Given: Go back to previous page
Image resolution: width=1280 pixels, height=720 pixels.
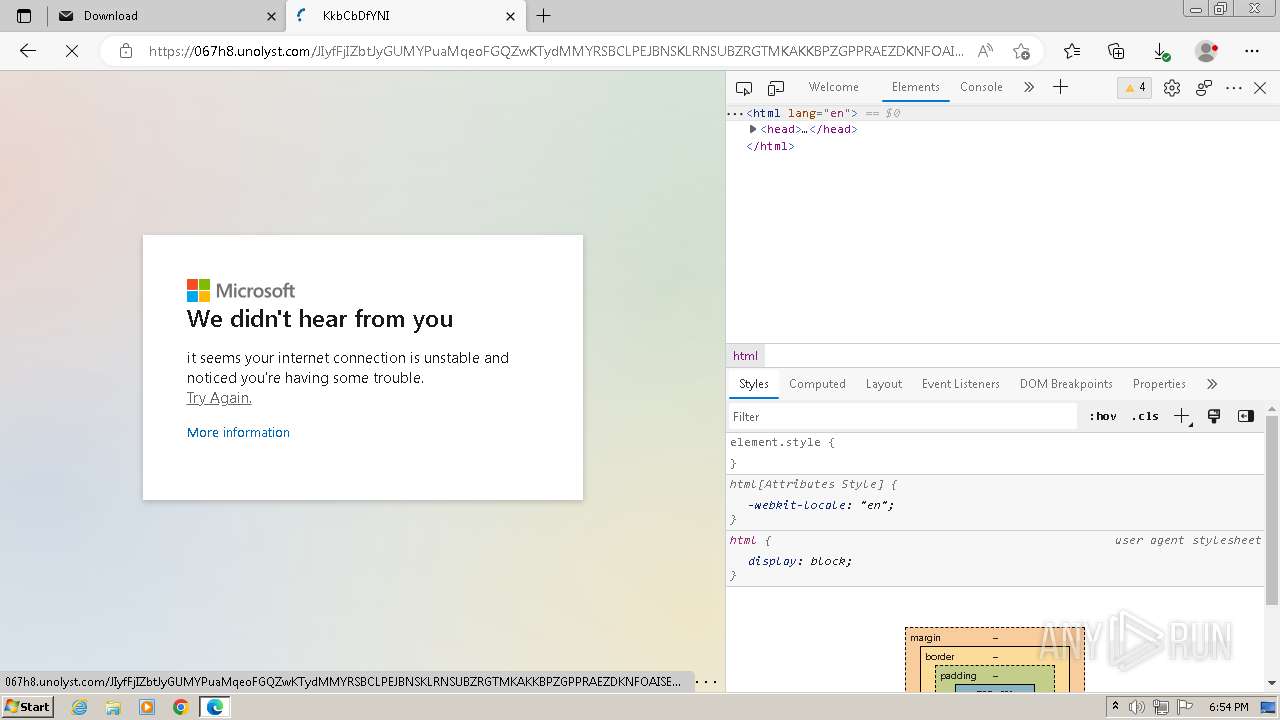Looking at the screenshot, I should (x=28, y=51).
